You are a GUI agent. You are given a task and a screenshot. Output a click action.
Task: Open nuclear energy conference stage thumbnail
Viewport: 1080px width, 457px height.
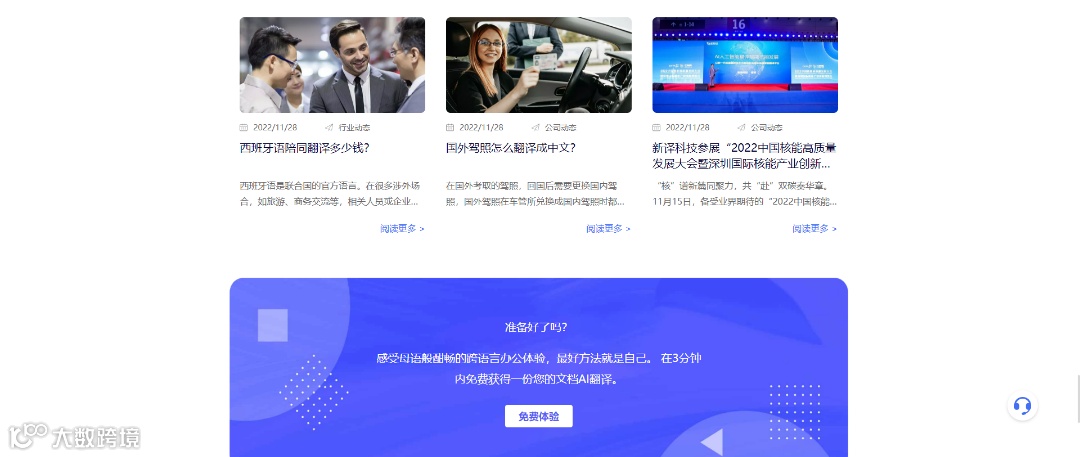point(745,65)
